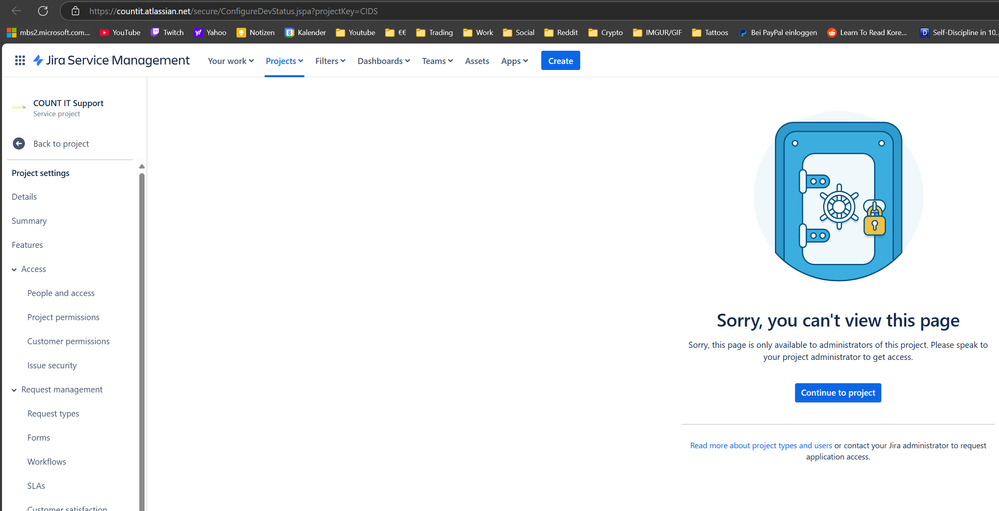The height and width of the screenshot is (511, 999).
Task: Collapse the Access section chevron
Action: pyautogui.click(x=14, y=270)
